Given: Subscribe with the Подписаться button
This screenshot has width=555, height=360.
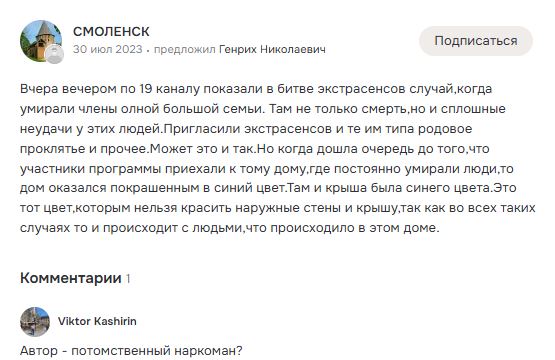Looking at the screenshot, I should [476, 41].
